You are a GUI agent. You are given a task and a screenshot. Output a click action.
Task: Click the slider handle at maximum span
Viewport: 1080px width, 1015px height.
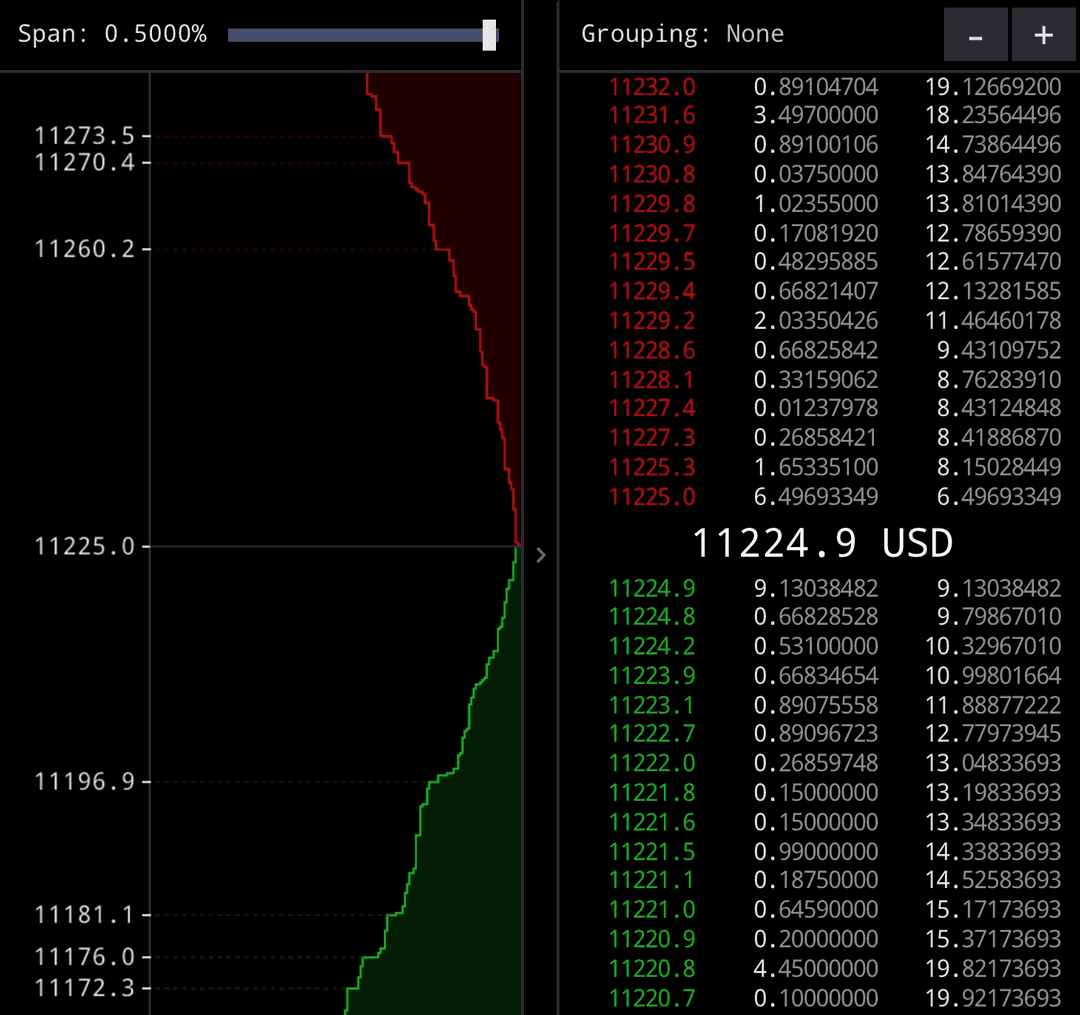coord(491,34)
